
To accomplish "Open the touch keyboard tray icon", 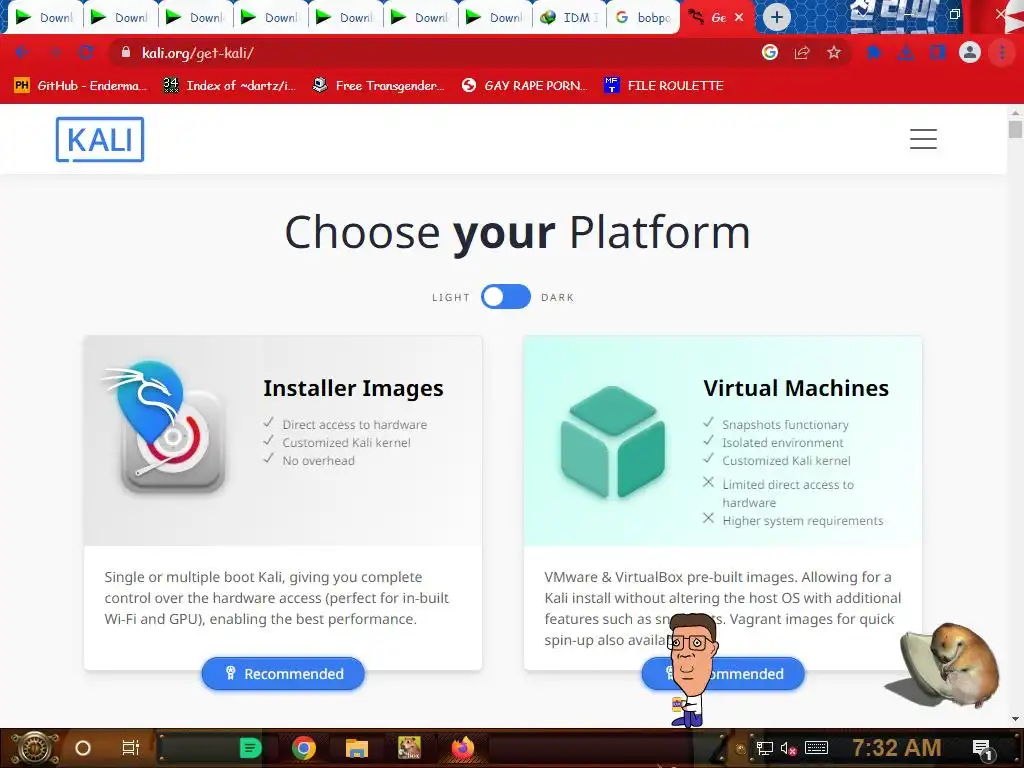I will pyautogui.click(x=816, y=748).
